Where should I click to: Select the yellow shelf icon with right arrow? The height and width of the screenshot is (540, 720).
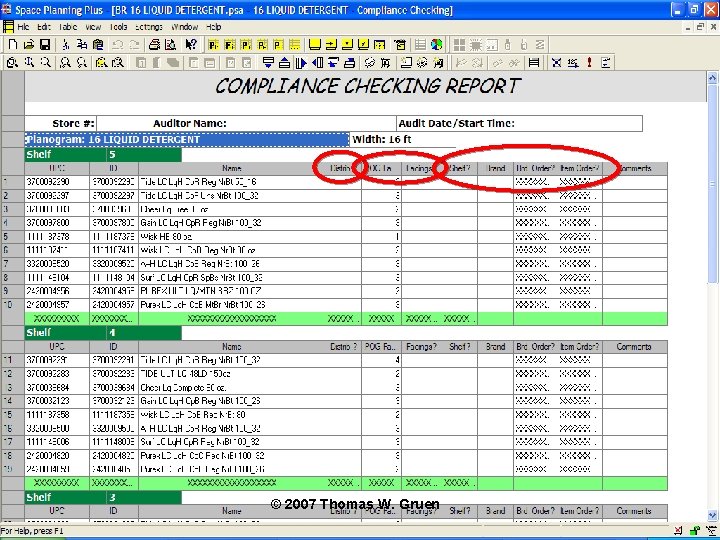point(331,45)
